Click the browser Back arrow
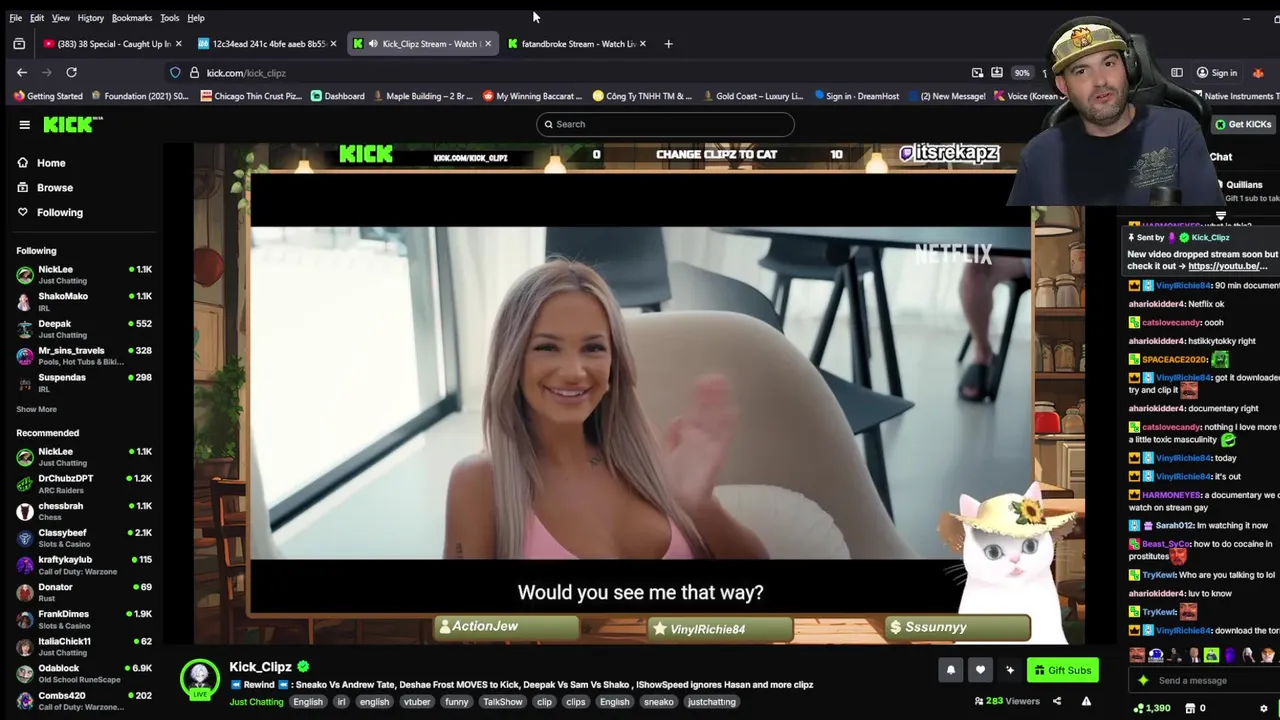The width and height of the screenshot is (1280, 720). pos(22,73)
